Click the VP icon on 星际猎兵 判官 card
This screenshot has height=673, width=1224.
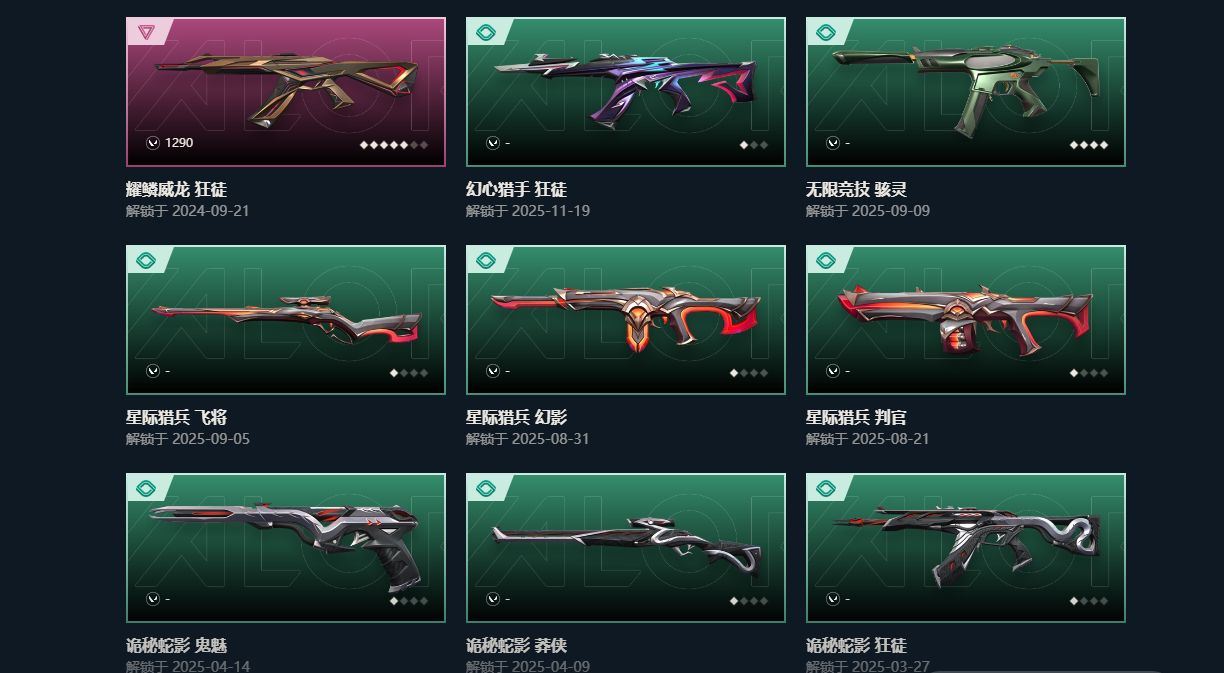(833, 371)
